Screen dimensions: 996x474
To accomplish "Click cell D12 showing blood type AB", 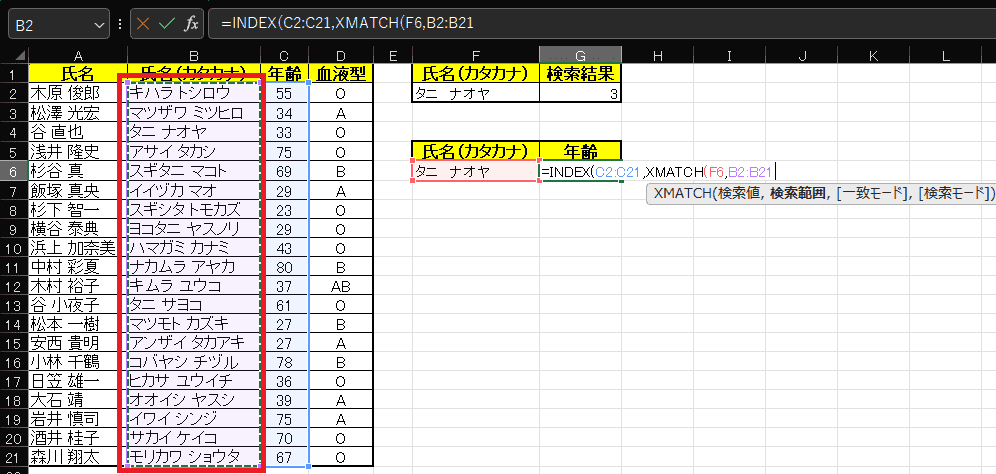I will click(x=341, y=286).
